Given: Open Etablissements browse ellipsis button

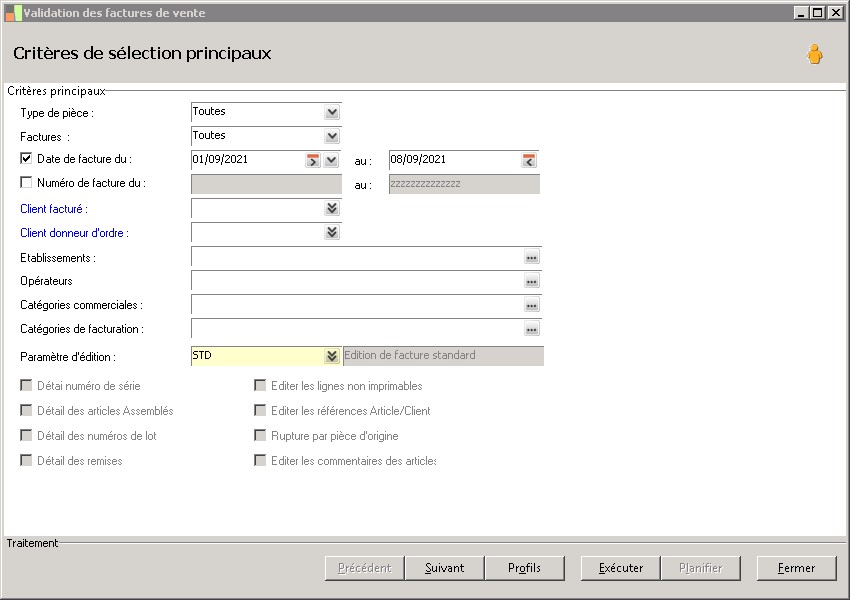Looking at the screenshot, I should click(x=532, y=257).
